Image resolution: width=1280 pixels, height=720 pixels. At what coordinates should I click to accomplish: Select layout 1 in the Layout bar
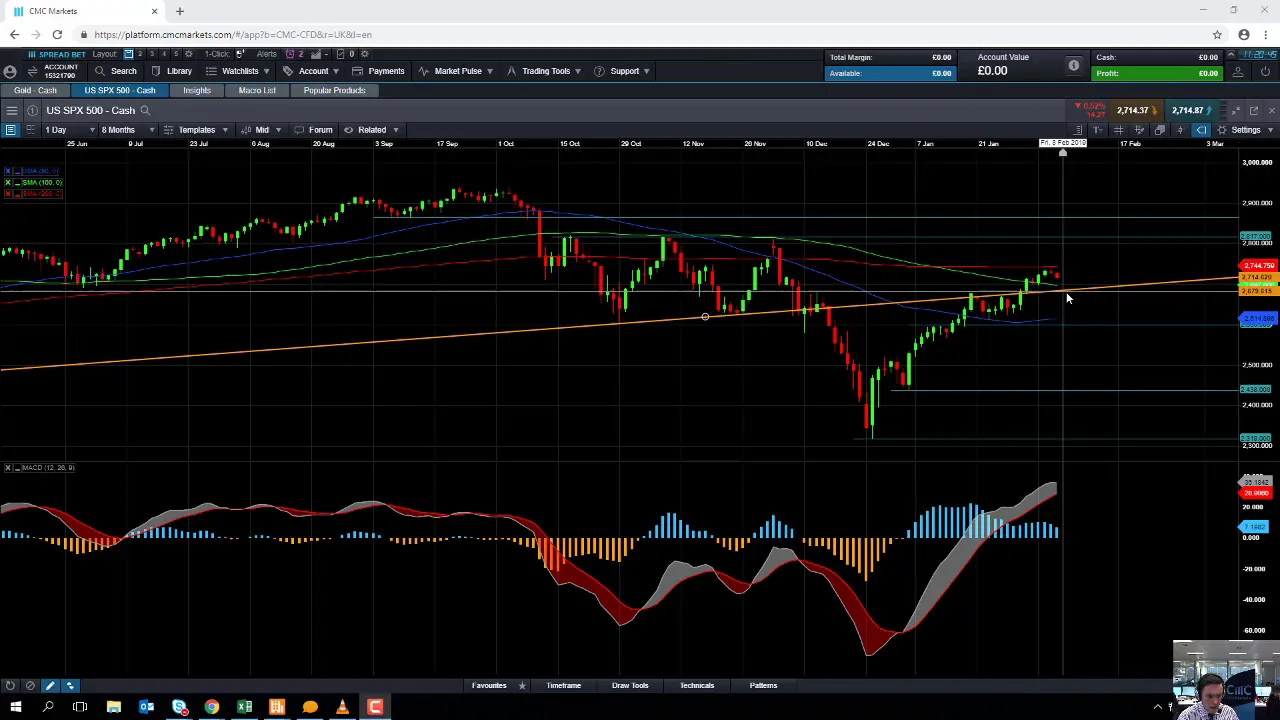[x=128, y=54]
